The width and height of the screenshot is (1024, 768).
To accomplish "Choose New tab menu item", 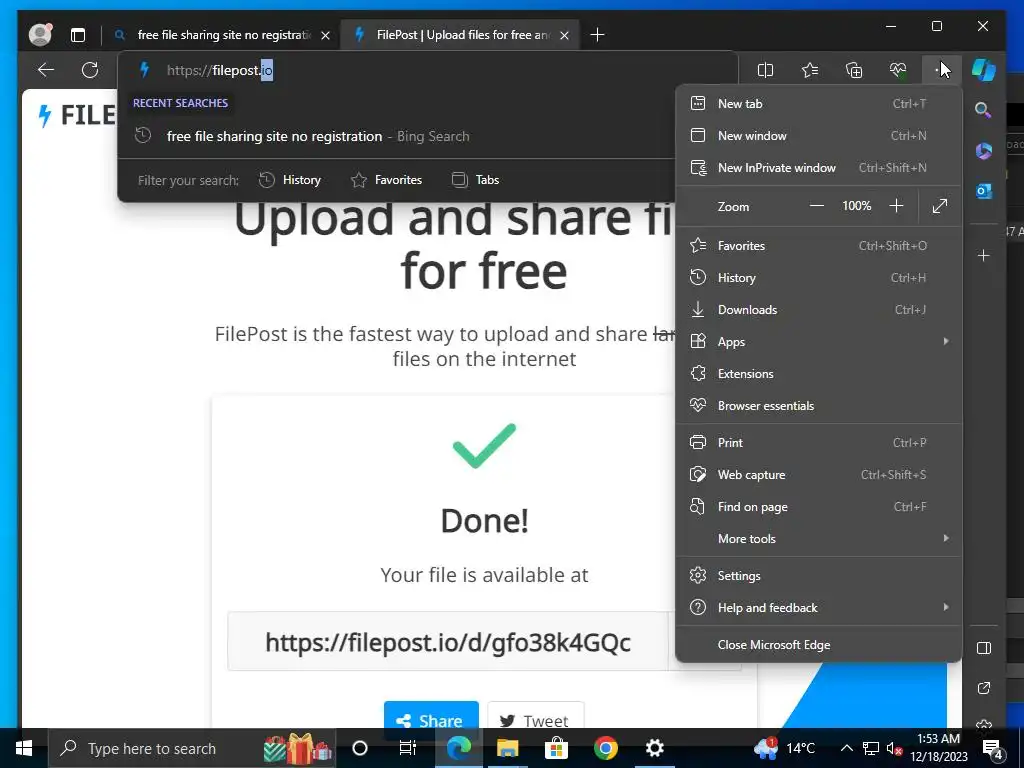I will tap(818, 103).
